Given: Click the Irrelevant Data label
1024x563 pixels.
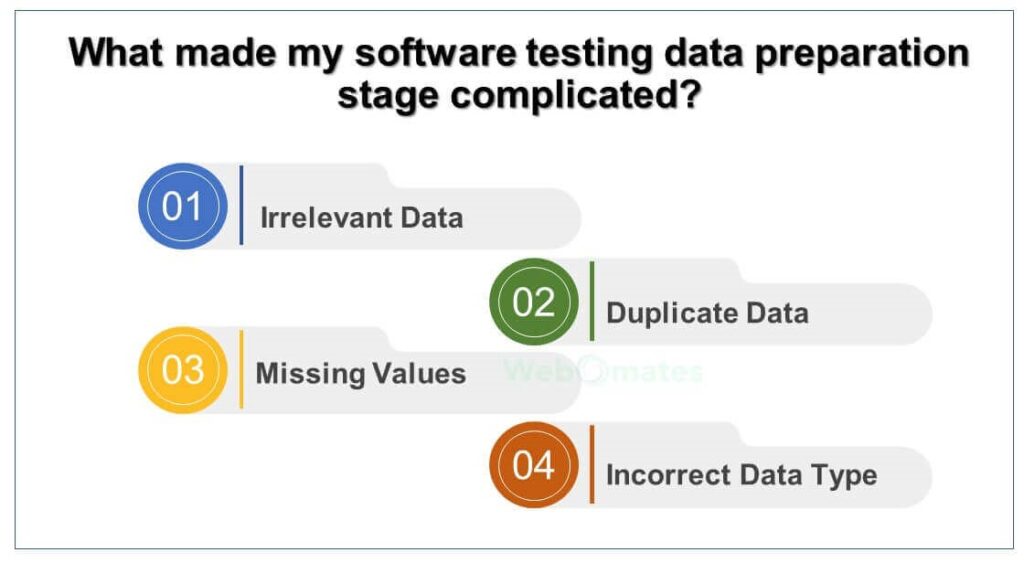Looking at the screenshot, I should pos(362,217).
